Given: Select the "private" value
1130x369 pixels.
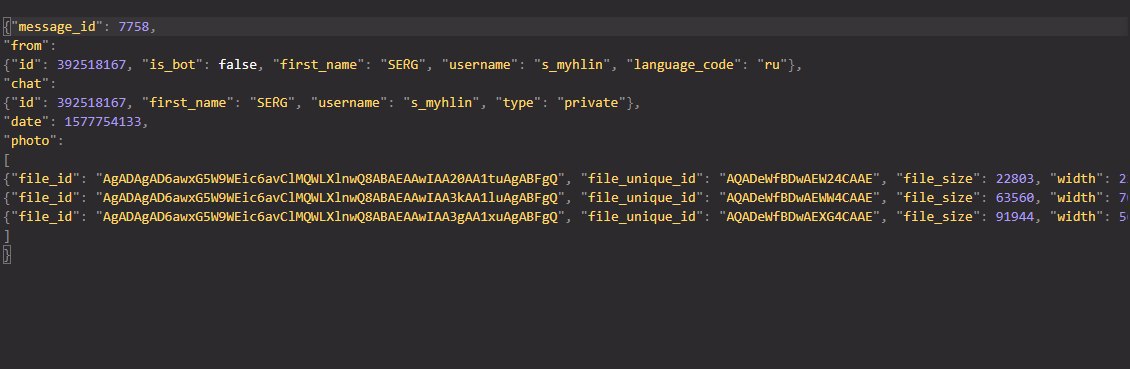Looking at the screenshot, I should [591, 102].
